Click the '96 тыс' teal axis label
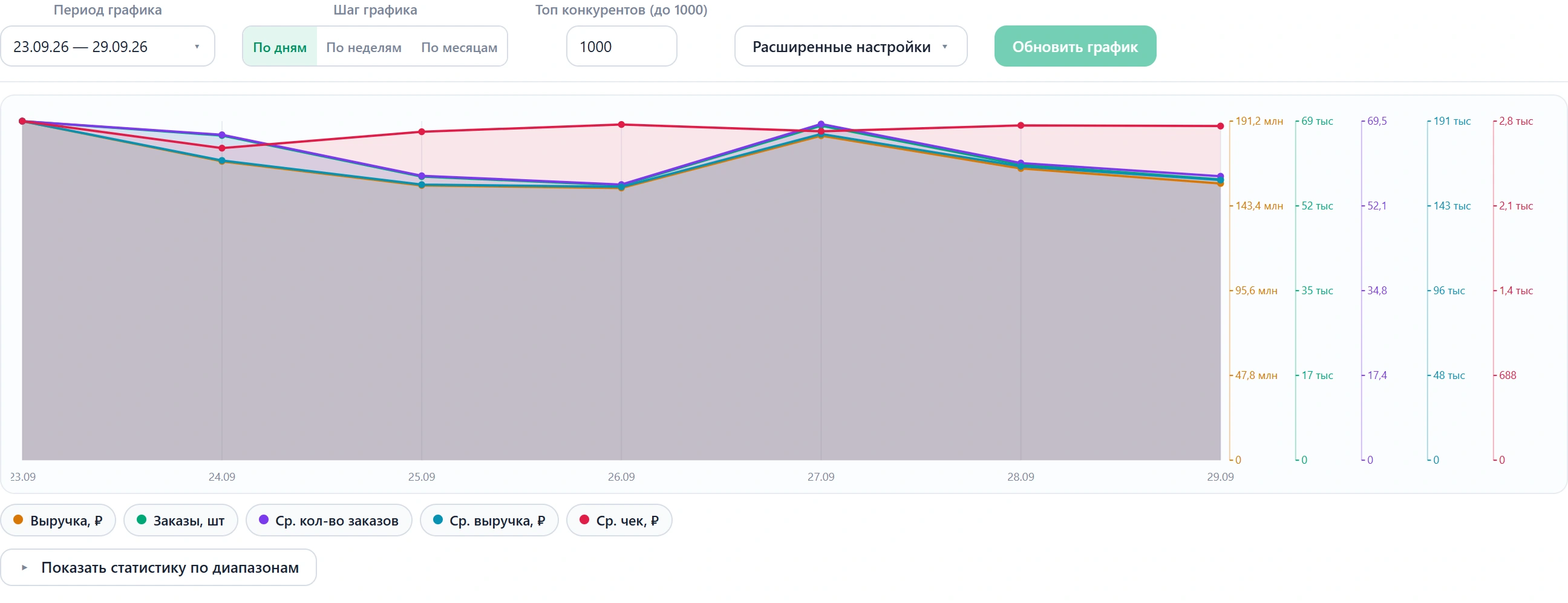The image size is (1568, 603). pos(1449,291)
